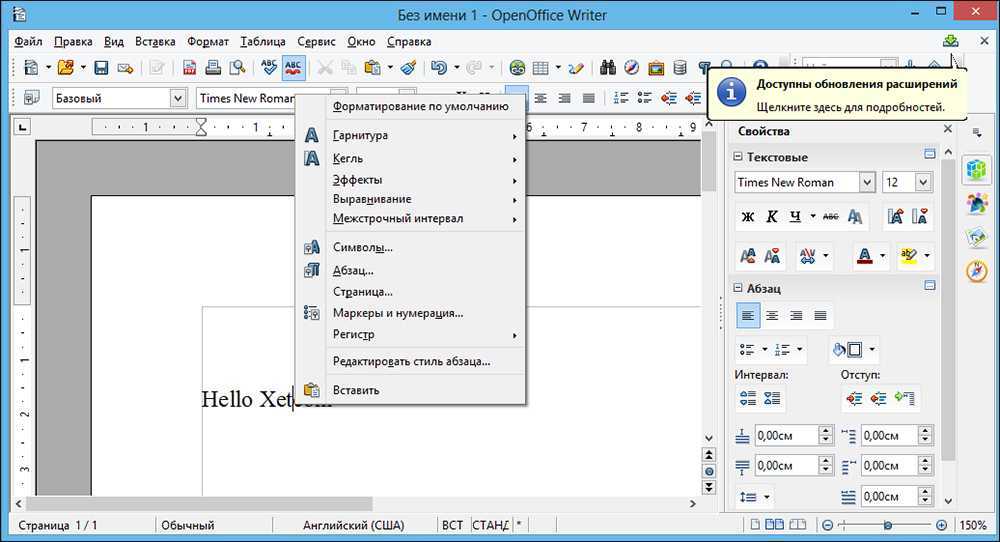
Task: Open Find and Replace binoculars icon
Action: click(607, 68)
